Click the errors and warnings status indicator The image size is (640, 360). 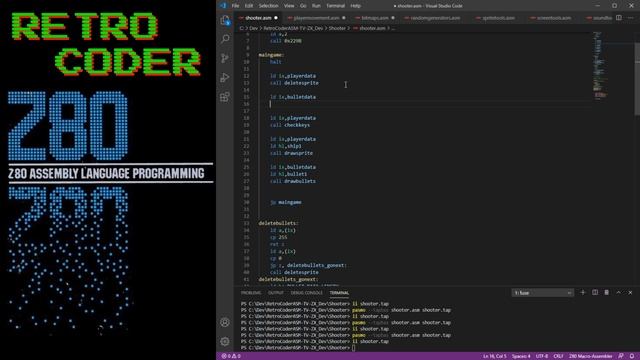tap(231, 356)
